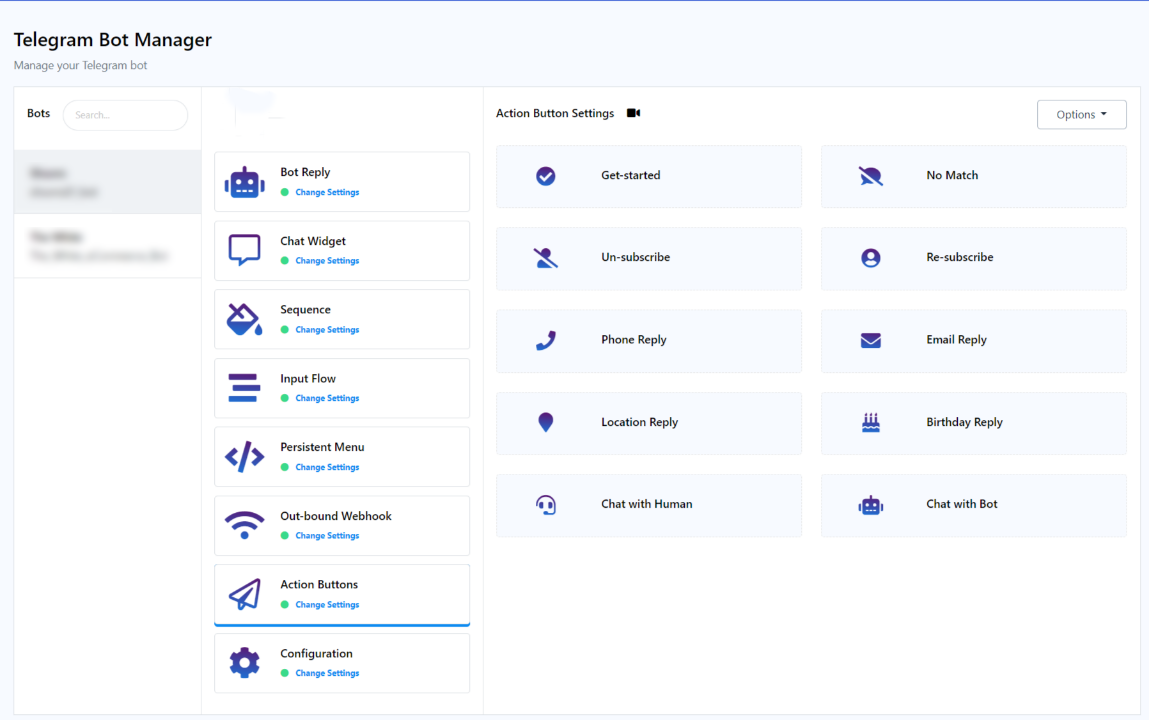Viewport: 1149px width, 720px height.
Task: Click the Bots search input field
Action: pos(125,115)
